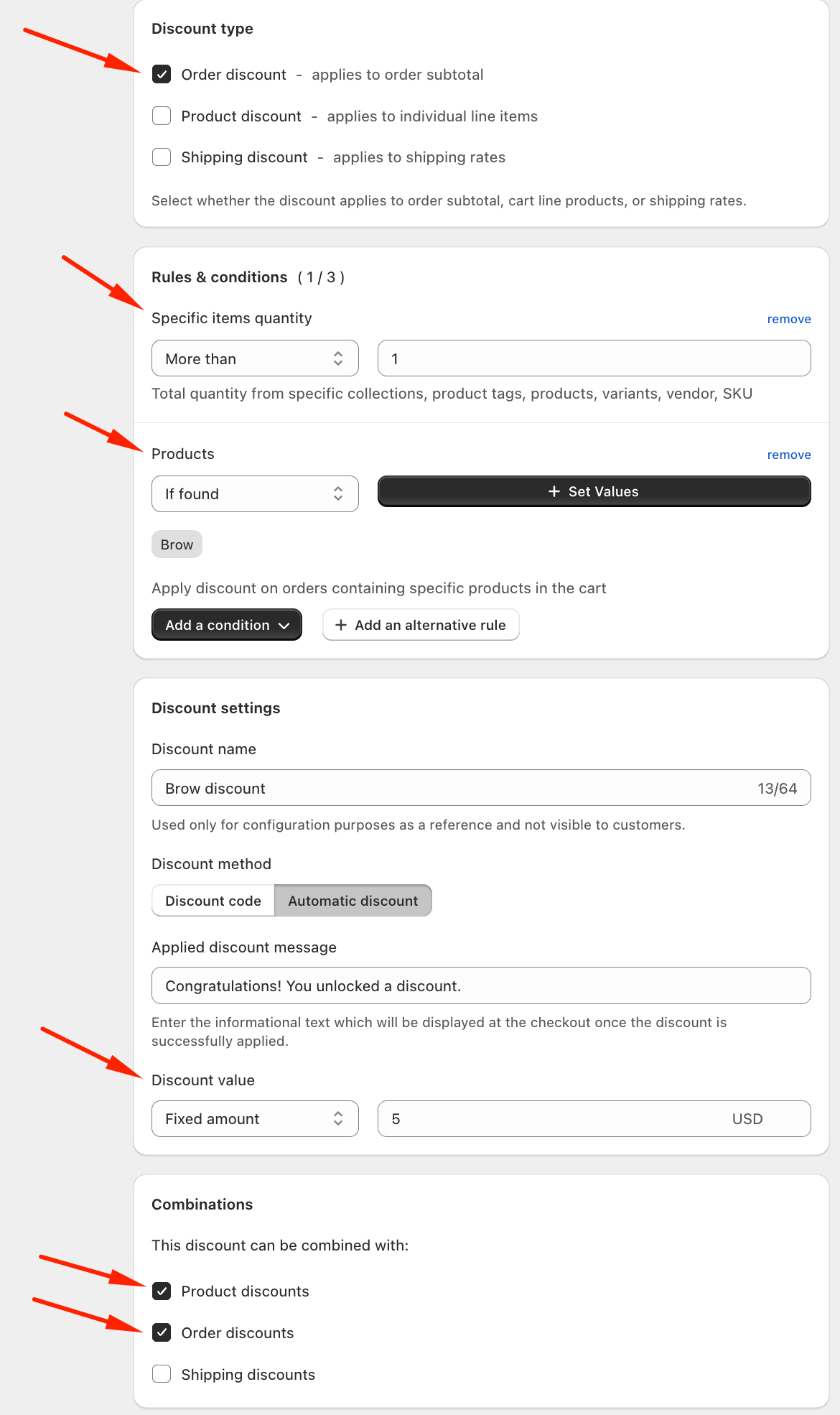Click Add an alternative rule button
The height and width of the screenshot is (1415, 840).
421,625
